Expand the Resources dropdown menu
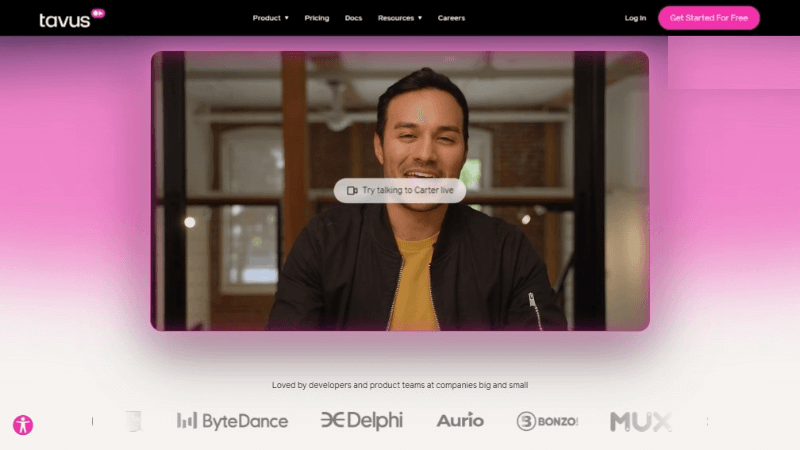800x450 pixels. coord(396,18)
